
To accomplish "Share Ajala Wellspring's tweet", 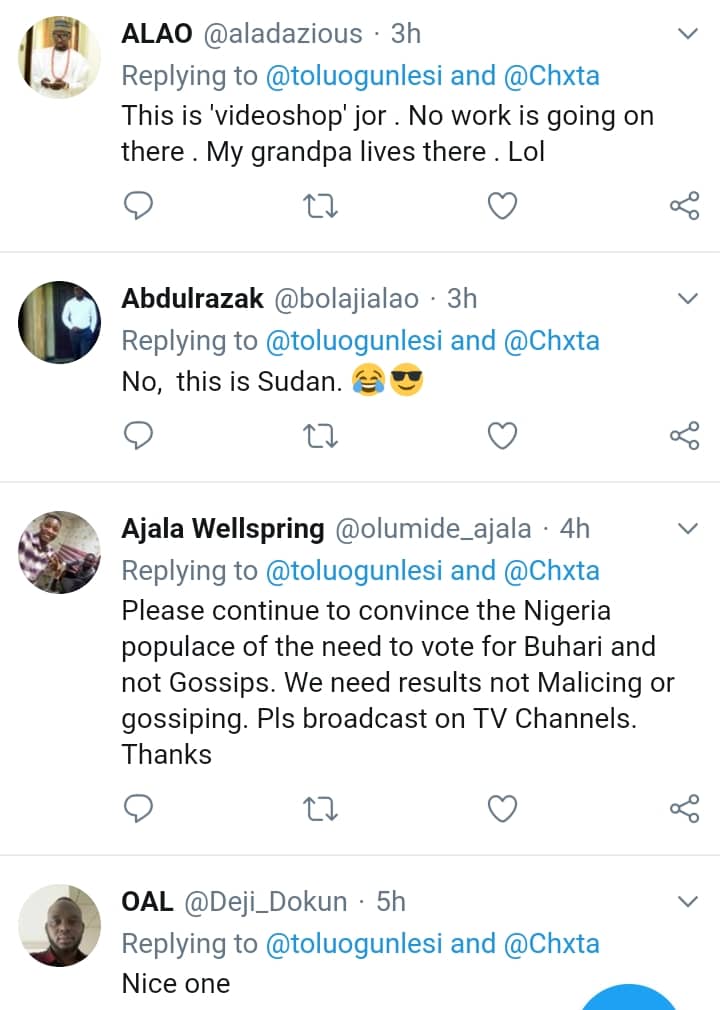I will [684, 808].
